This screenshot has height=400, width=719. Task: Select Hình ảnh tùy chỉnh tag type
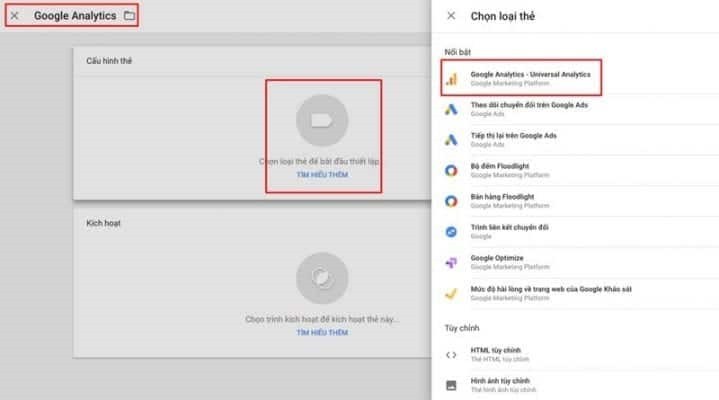[x=580, y=385]
